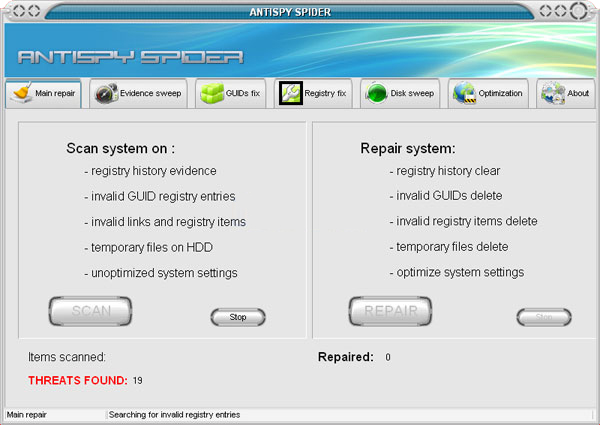Screen dimensions: 600x425
Task: Click the Stop button in Repair panel
Action: (544, 317)
